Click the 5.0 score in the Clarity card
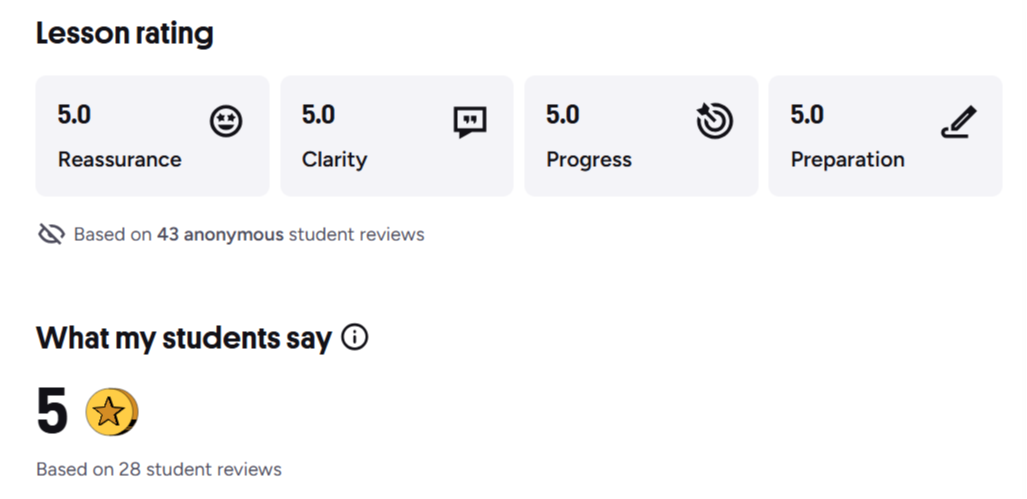This screenshot has height=499, width=1027. click(x=318, y=115)
